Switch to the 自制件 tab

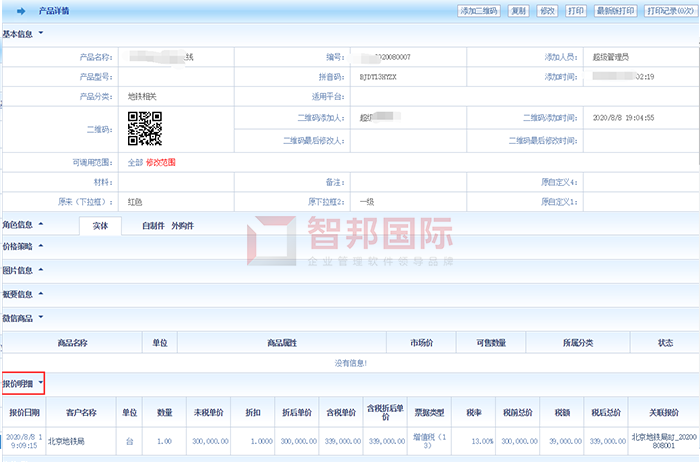(153, 226)
